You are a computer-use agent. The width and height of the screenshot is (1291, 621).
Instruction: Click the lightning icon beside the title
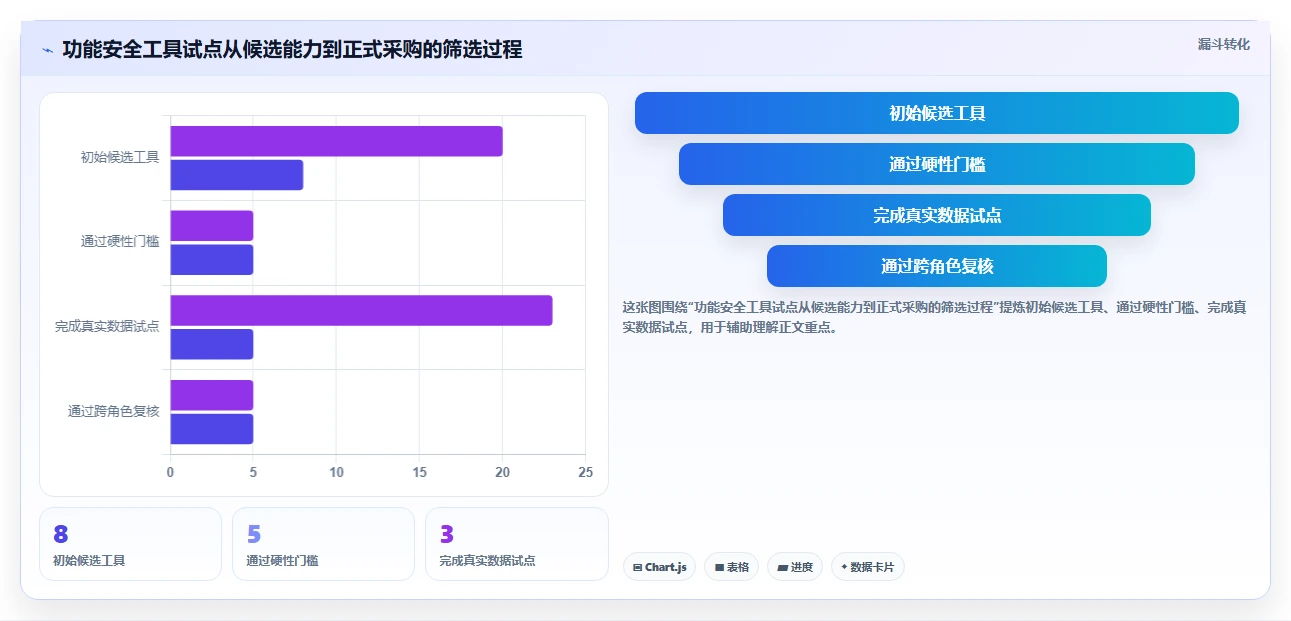click(48, 50)
